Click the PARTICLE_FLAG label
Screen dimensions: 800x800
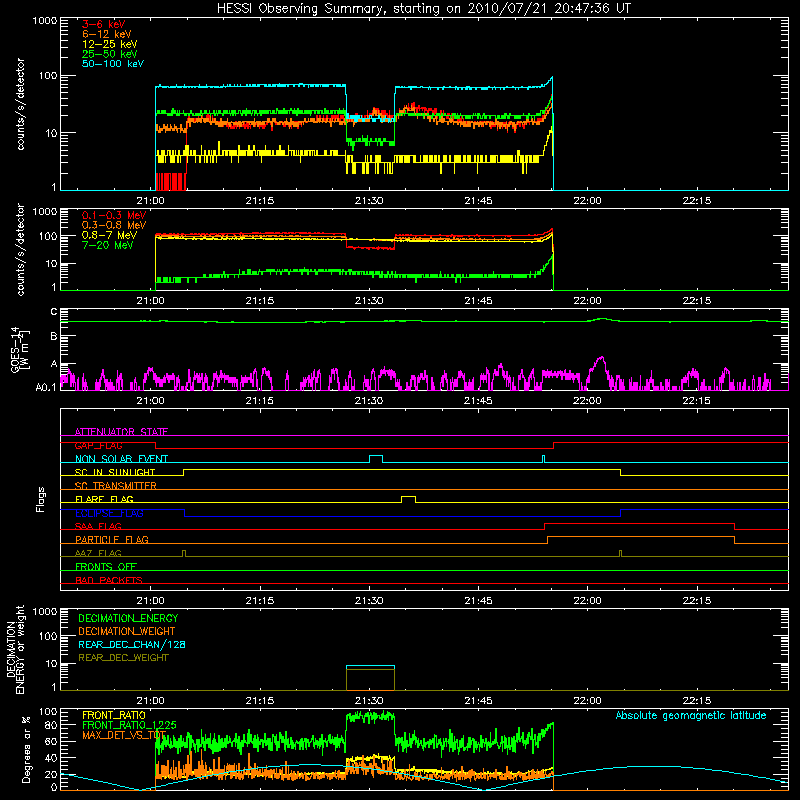pos(112,539)
